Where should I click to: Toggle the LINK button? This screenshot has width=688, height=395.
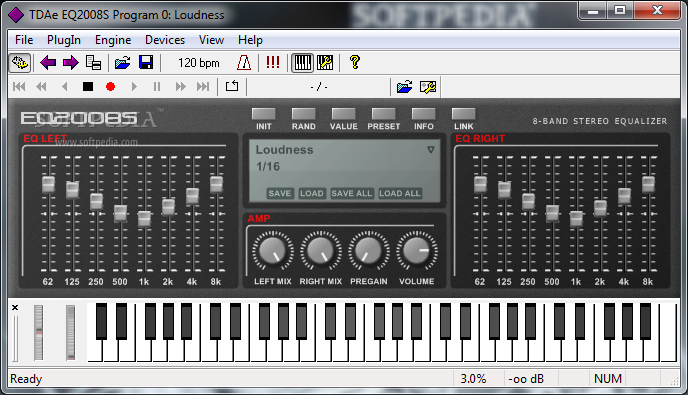tap(463, 114)
